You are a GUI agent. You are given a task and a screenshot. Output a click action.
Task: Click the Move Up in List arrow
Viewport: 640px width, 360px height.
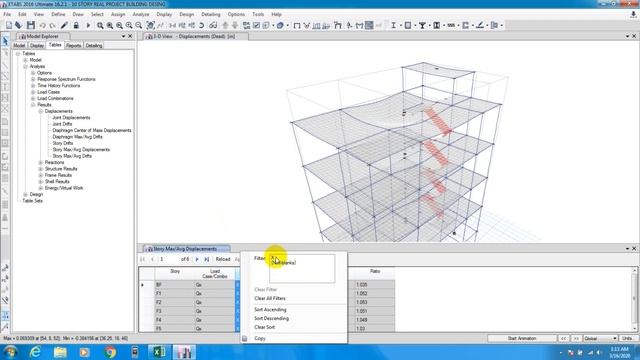[x=225, y=25]
